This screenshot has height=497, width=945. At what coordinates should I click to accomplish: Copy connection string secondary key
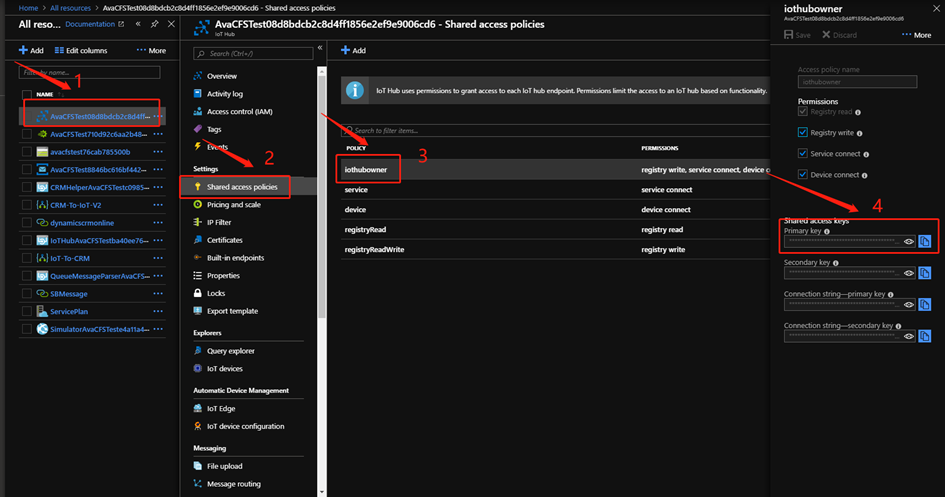925,336
